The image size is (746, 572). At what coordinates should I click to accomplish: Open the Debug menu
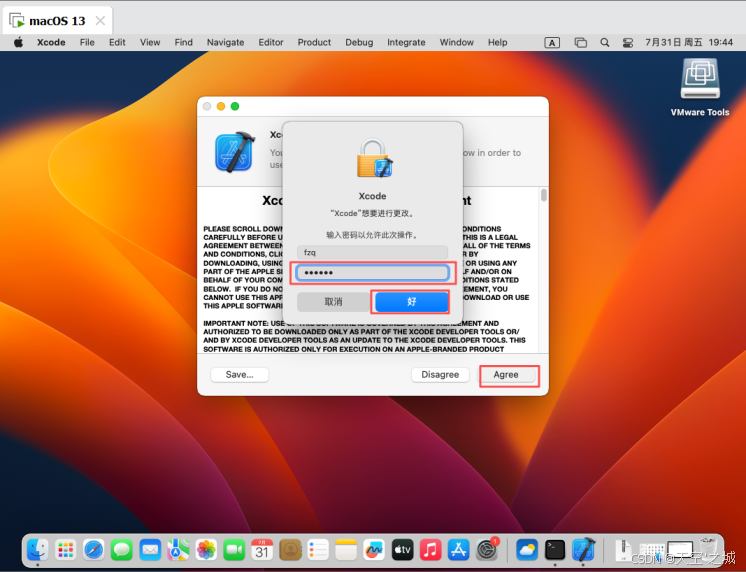click(359, 42)
